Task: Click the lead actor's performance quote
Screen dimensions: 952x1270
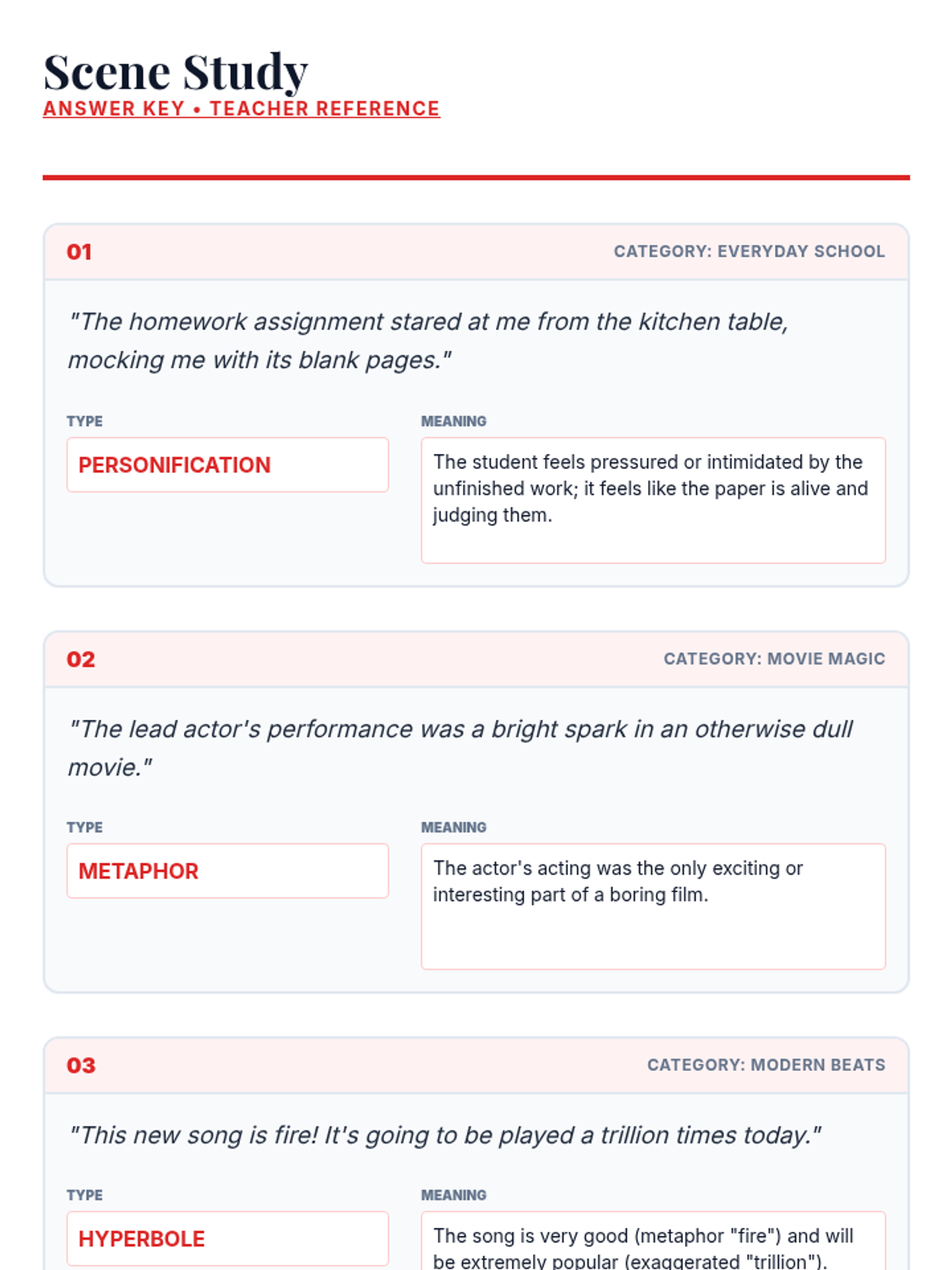Action: tap(460, 748)
